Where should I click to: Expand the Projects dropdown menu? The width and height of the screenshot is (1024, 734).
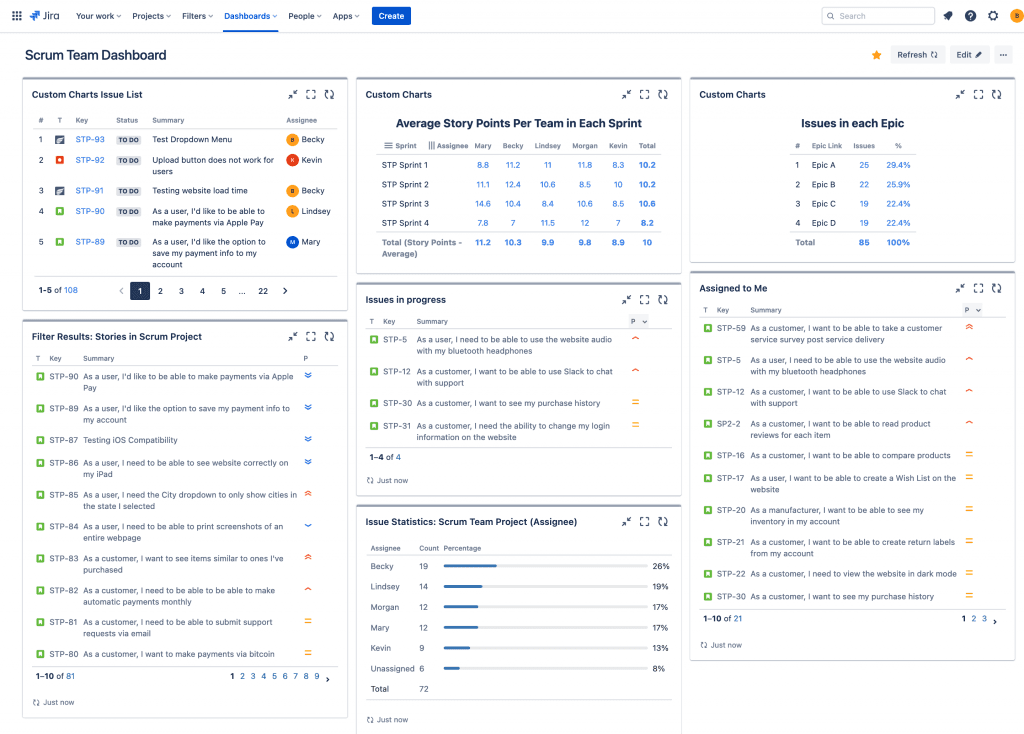point(152,16)
